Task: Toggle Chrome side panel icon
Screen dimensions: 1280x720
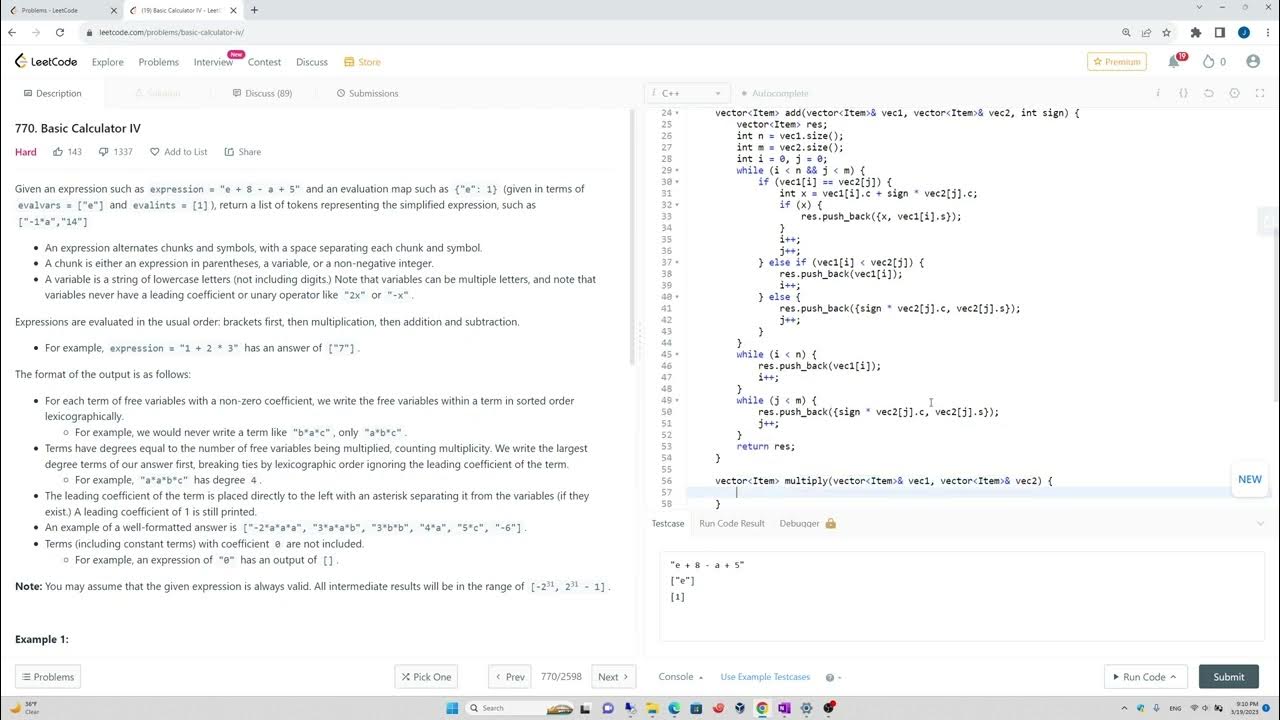Action: point(1220,32)
